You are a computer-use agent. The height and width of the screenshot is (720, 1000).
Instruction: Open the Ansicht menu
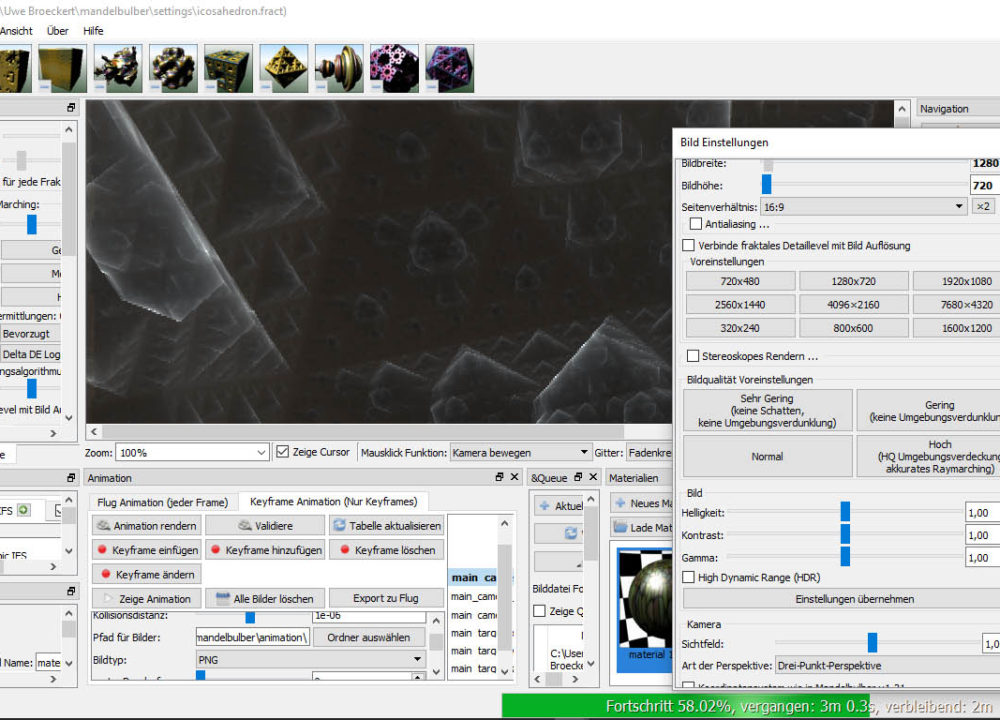point(17,31)
